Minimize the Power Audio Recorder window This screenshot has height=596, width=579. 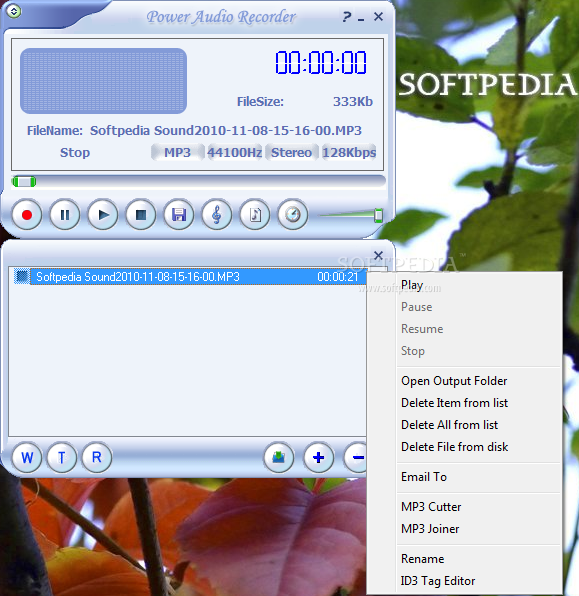click(361, 19)
